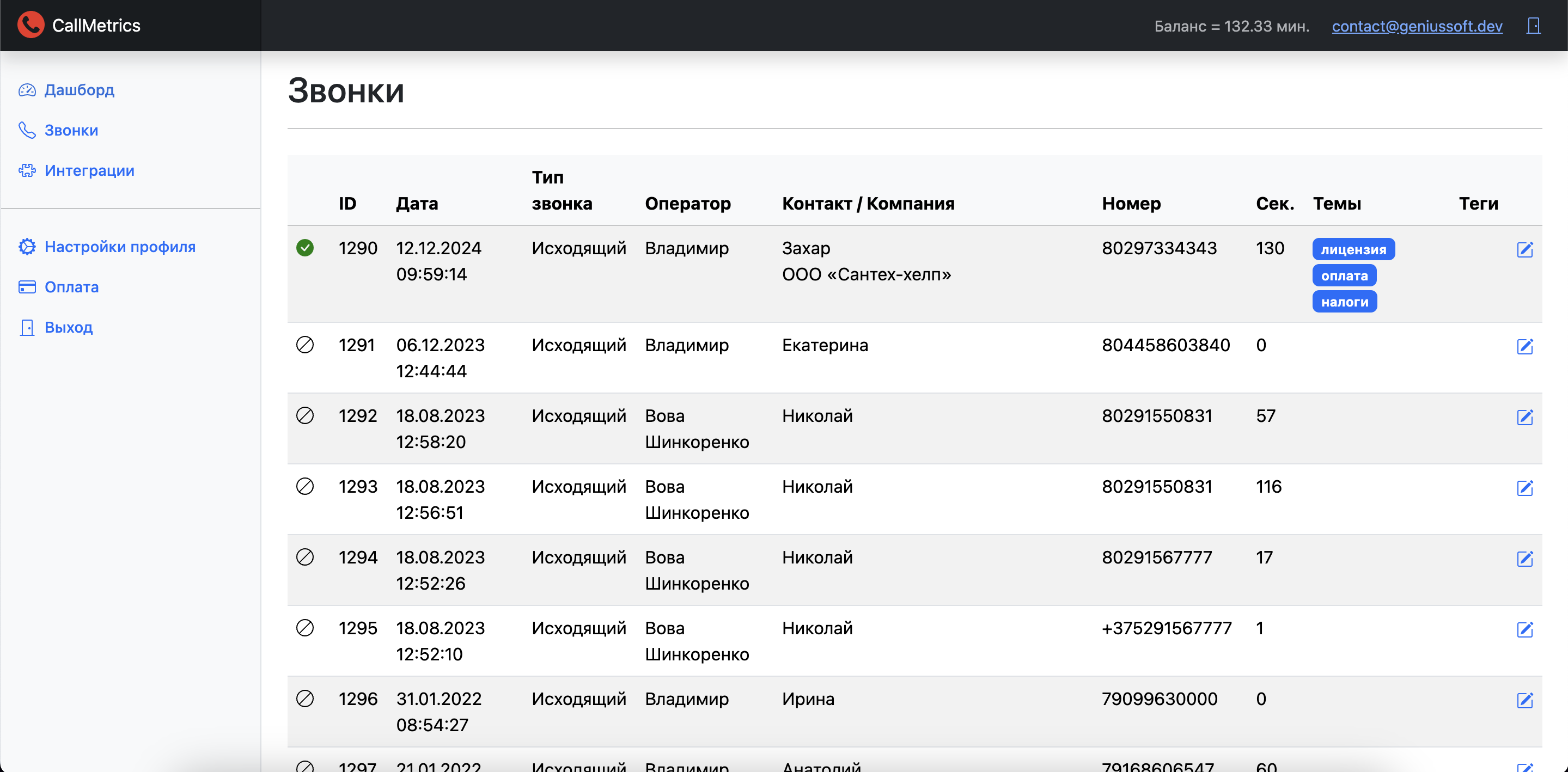Click the Тип звонка column header
Image resolution: width=1568 pixels, height=772 pixels.
(x=562, y=191)
